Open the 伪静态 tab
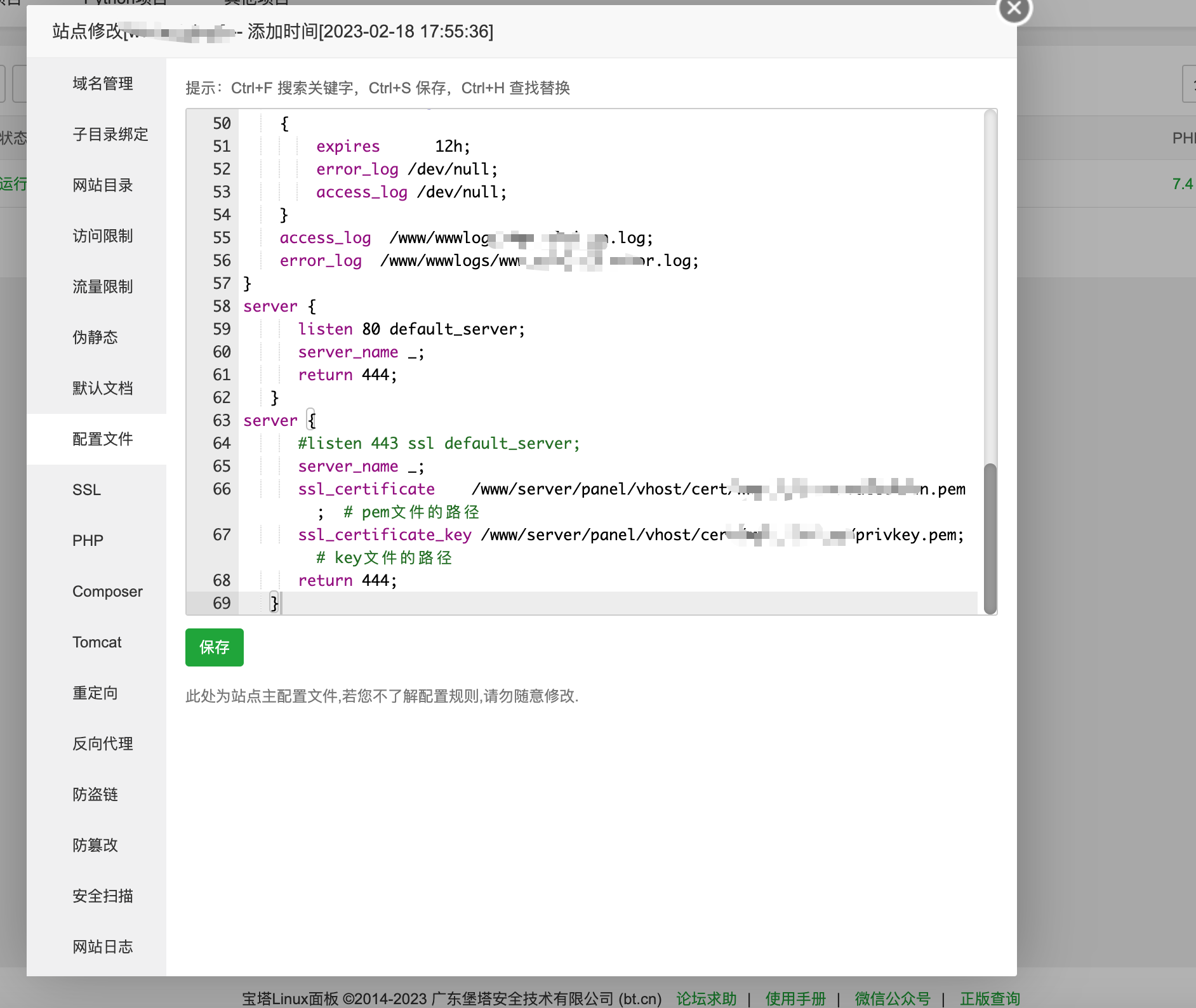The width and height of the screenshot is (1196, 1008). (95, 338)
